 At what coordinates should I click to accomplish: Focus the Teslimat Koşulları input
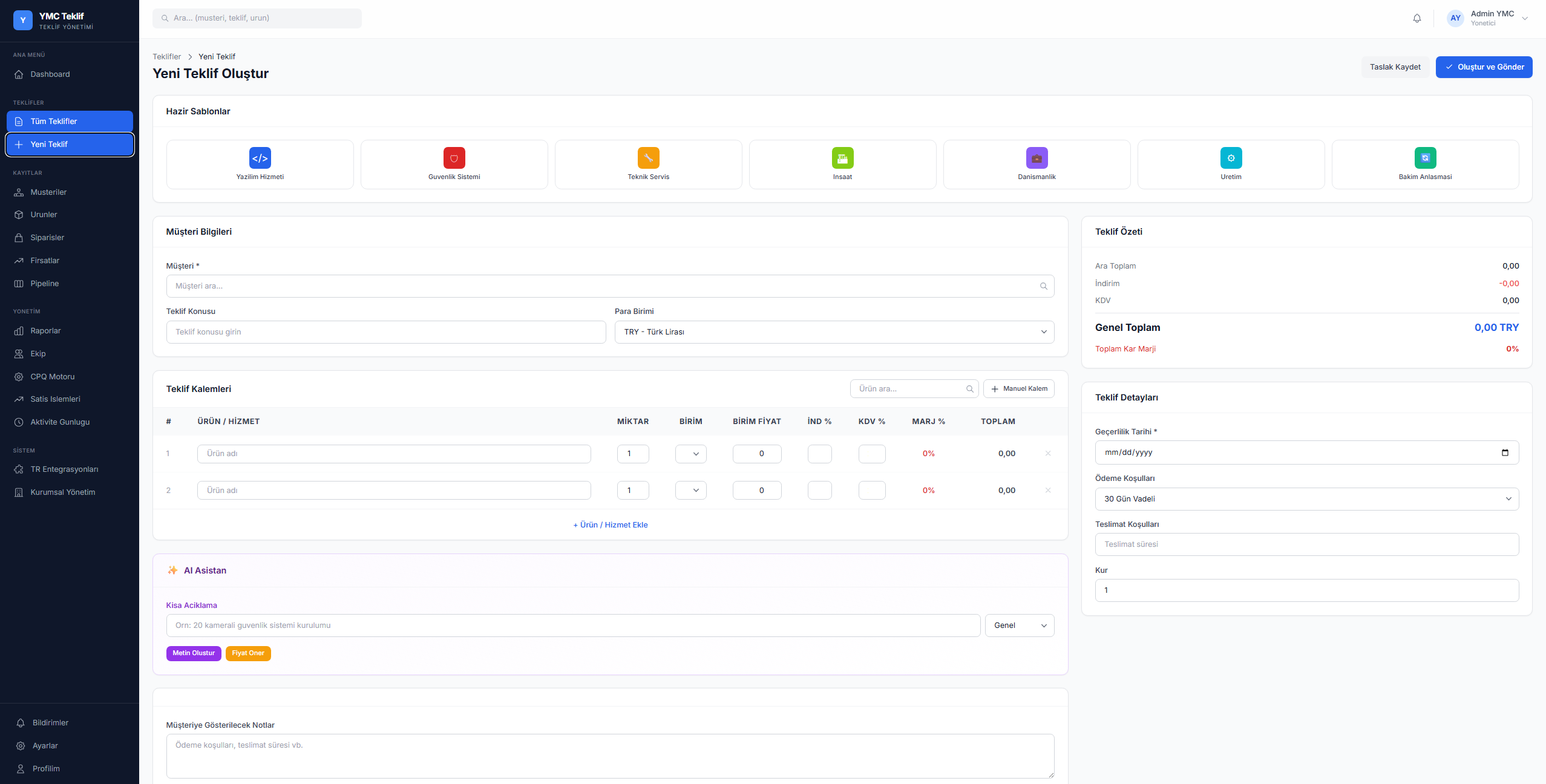(1307, 544)
